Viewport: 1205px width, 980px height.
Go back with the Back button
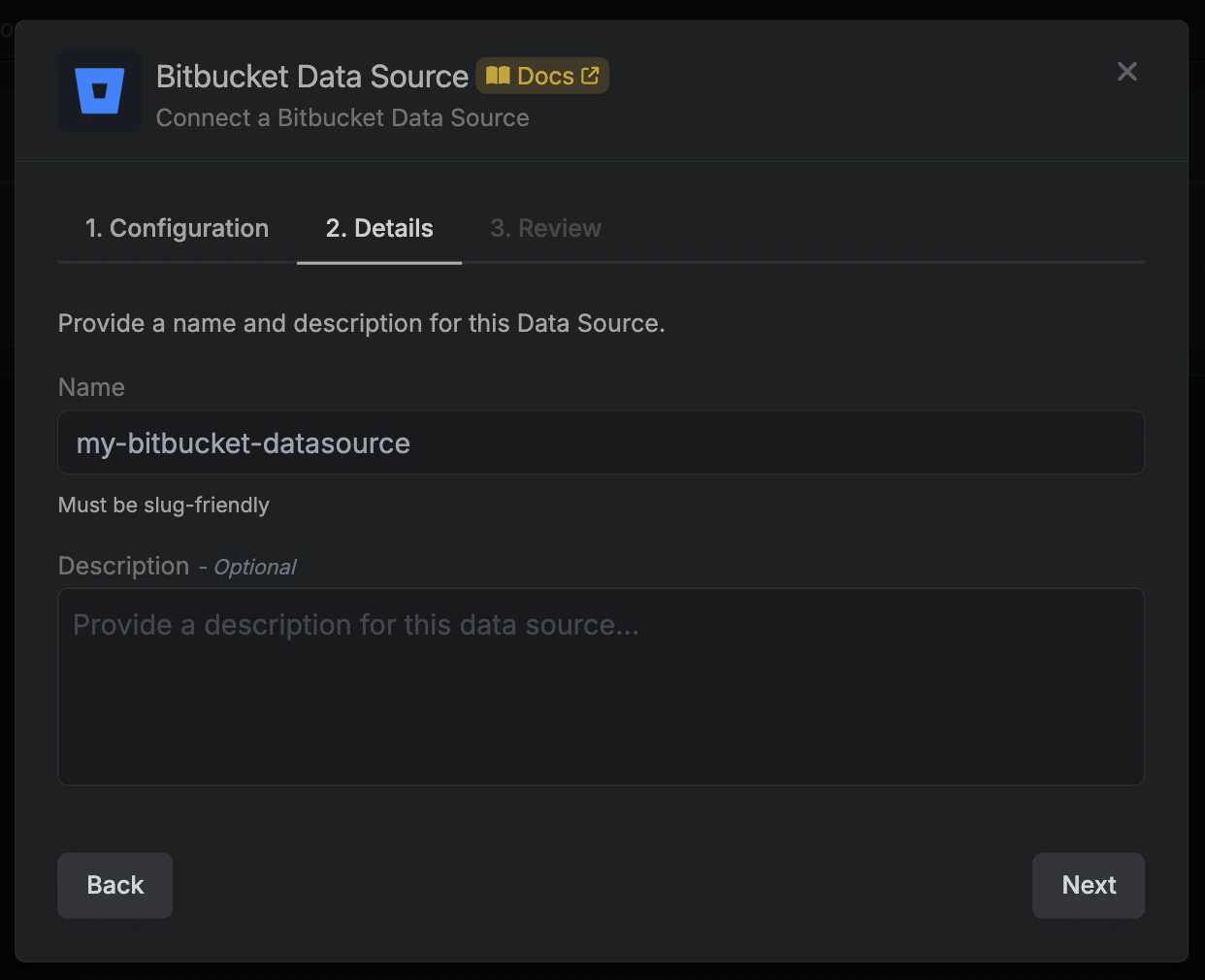[x=115, y=885]
